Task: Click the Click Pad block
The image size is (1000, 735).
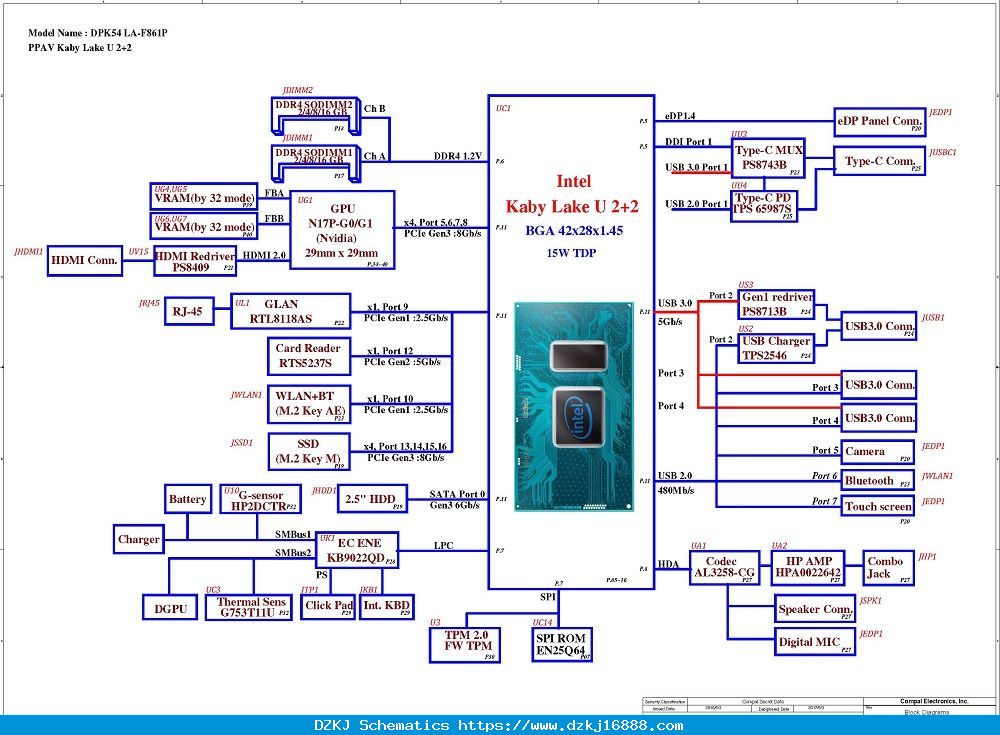Action: point(328,606)
